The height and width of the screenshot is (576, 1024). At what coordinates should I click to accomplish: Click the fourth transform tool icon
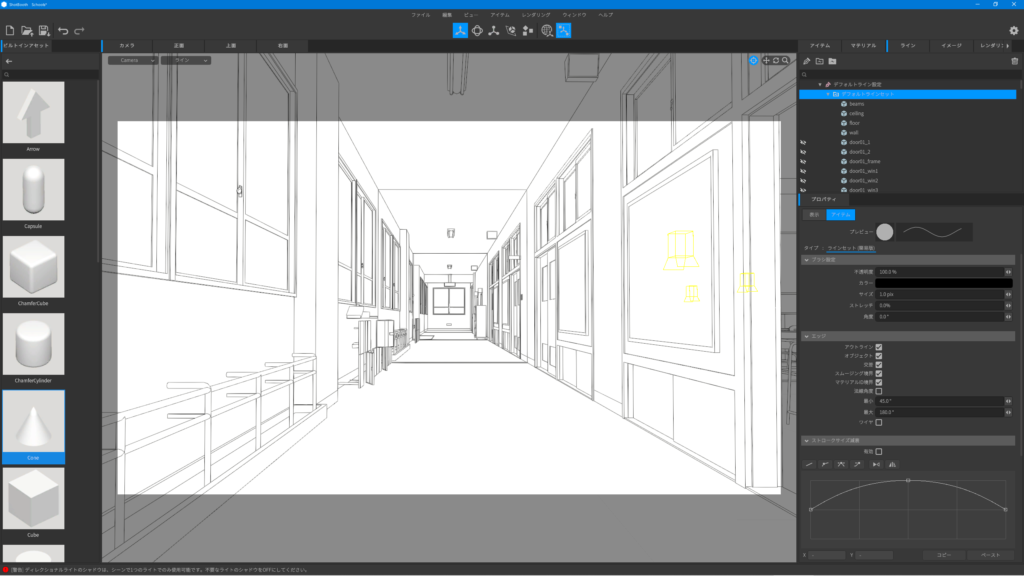point(511,30)
